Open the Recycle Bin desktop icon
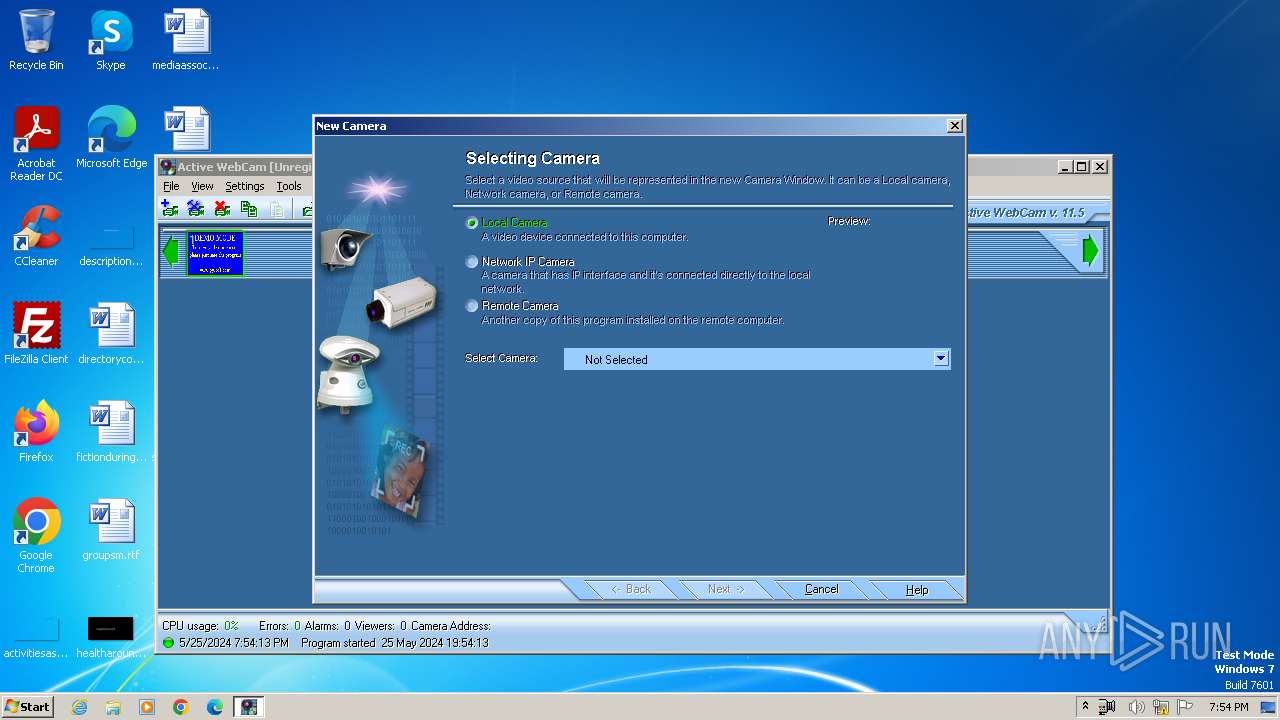 click(36, 40)
